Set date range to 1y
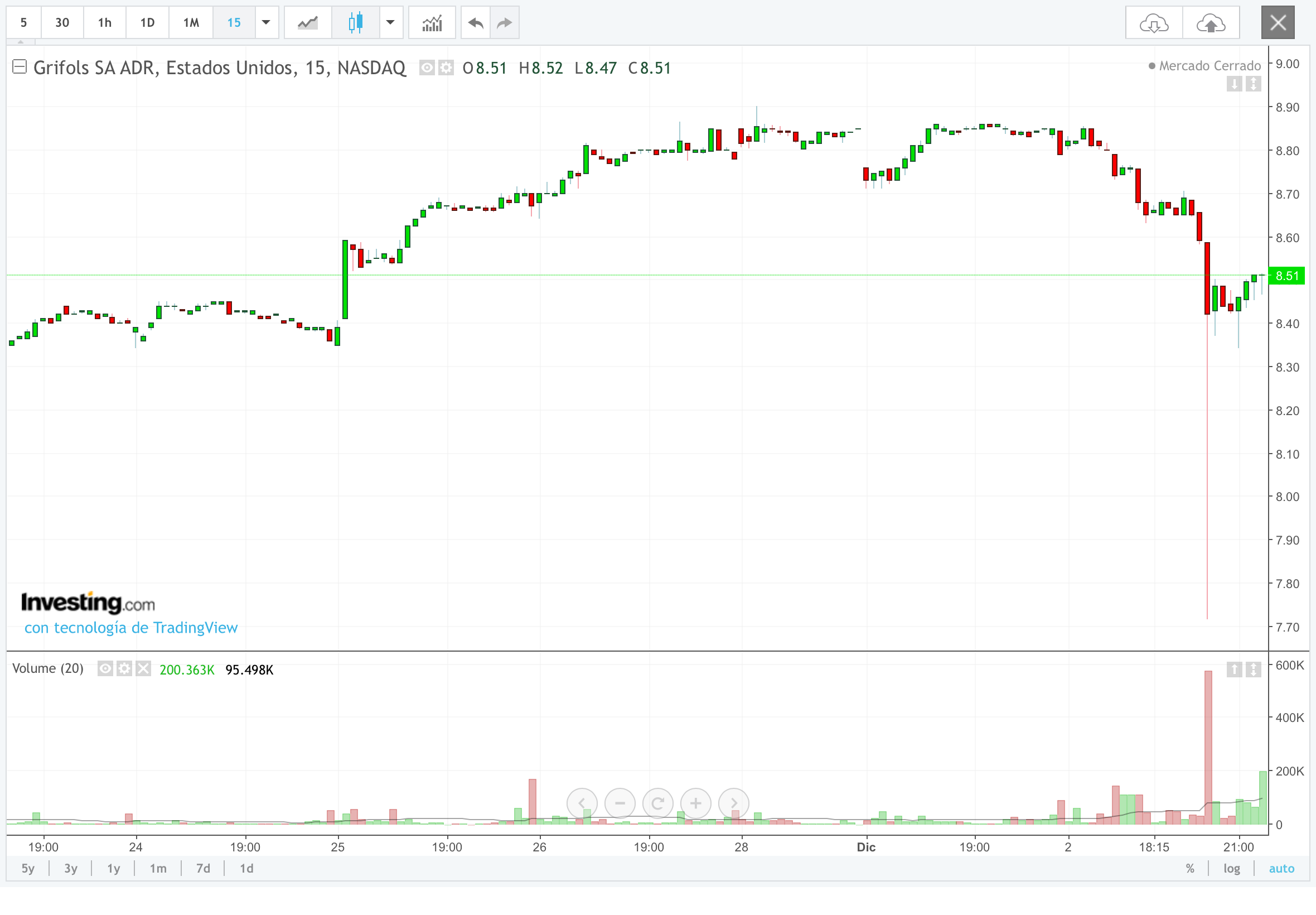This screenshot has height=915, width=1316. tap(113, 869)
